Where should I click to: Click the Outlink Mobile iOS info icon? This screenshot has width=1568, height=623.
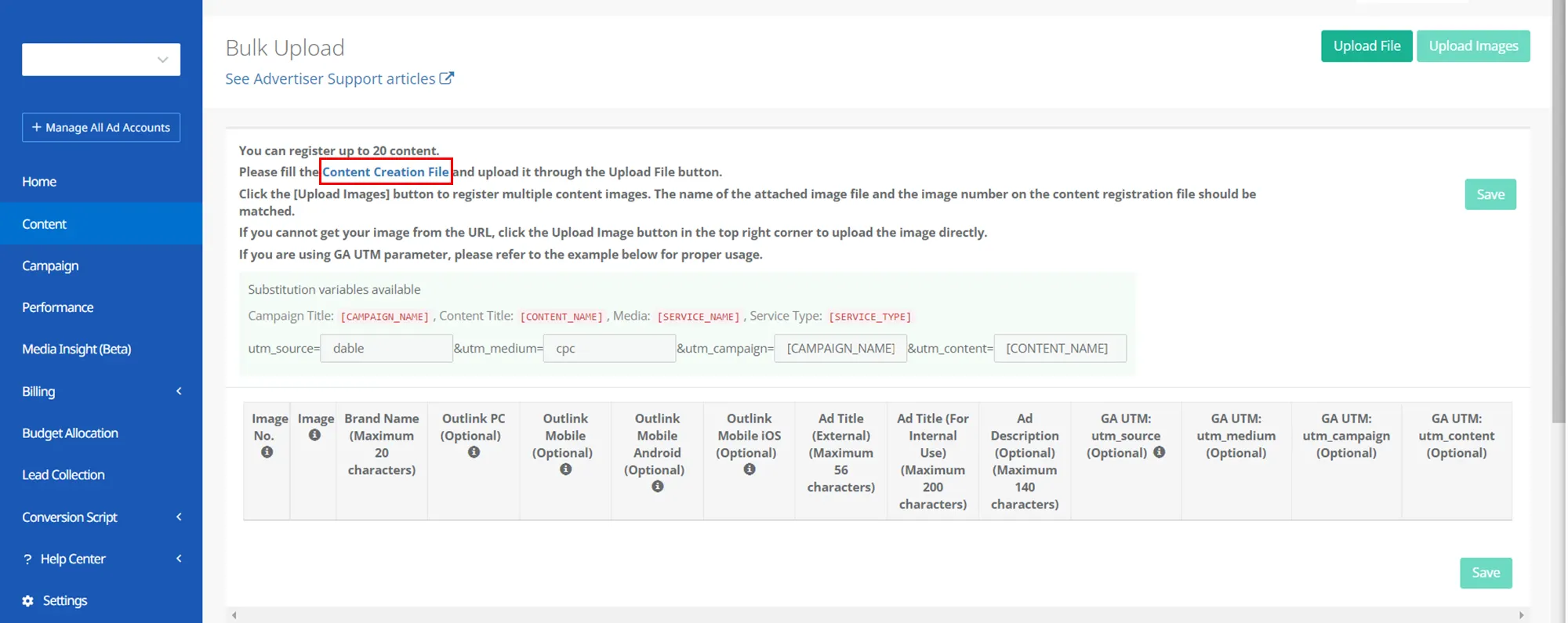749,469
